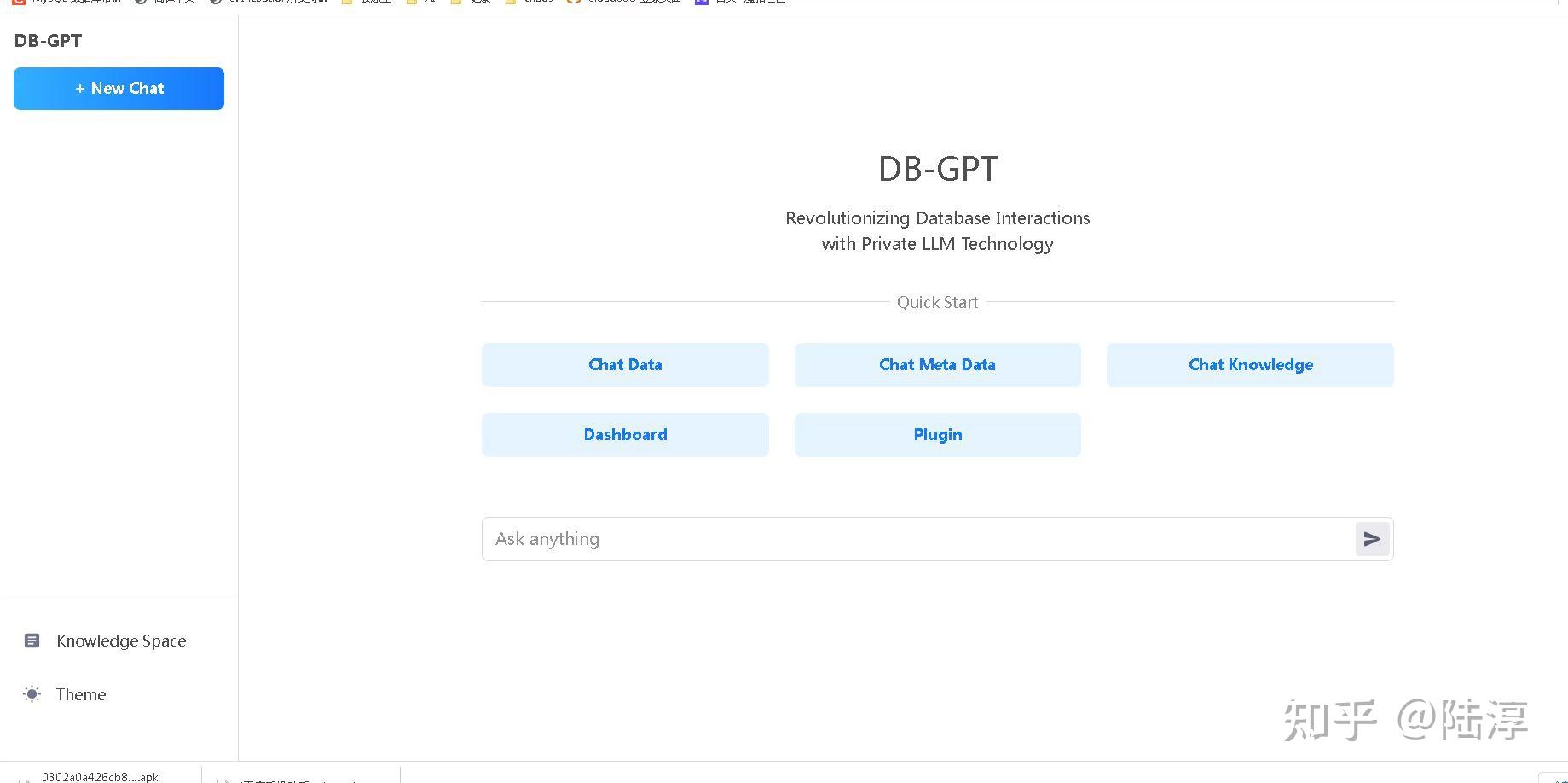
Task: Open Chat Knowledge
Action: pyautogui.click(x=1250, y=364)
